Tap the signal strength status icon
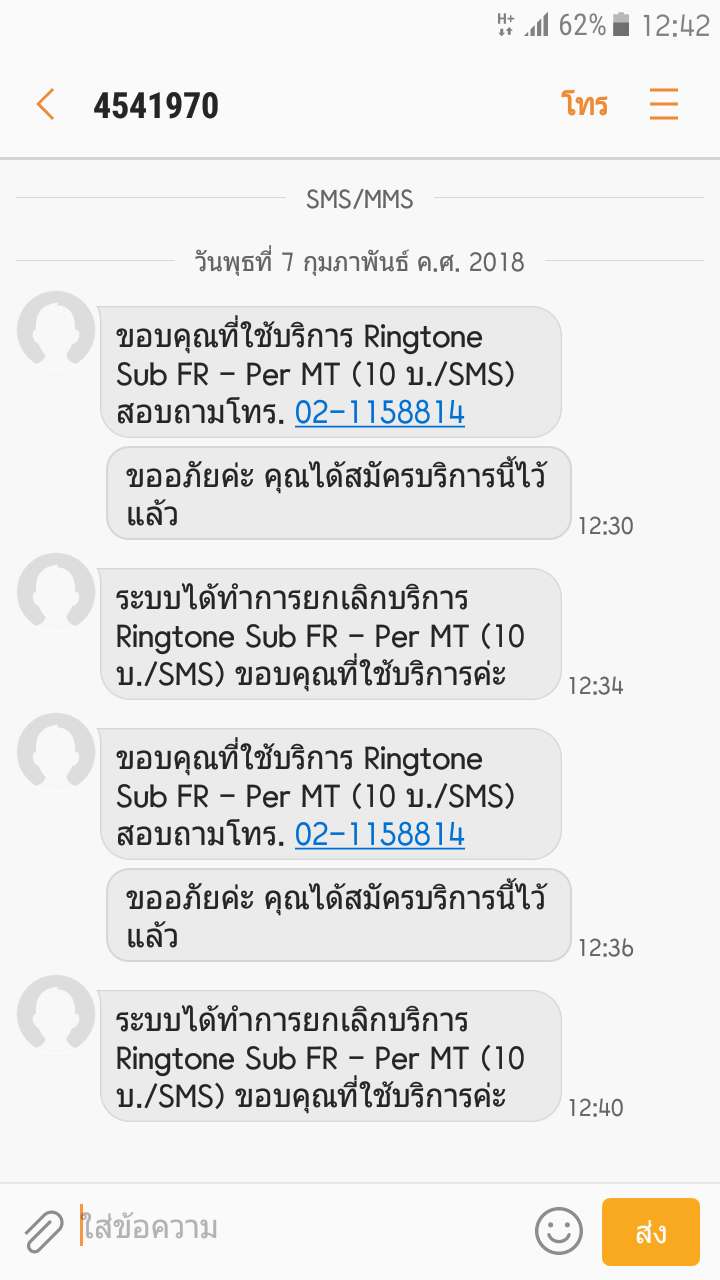Image resolution: width=720 pixels, height=1280 pixels. (x=537, y=26)
